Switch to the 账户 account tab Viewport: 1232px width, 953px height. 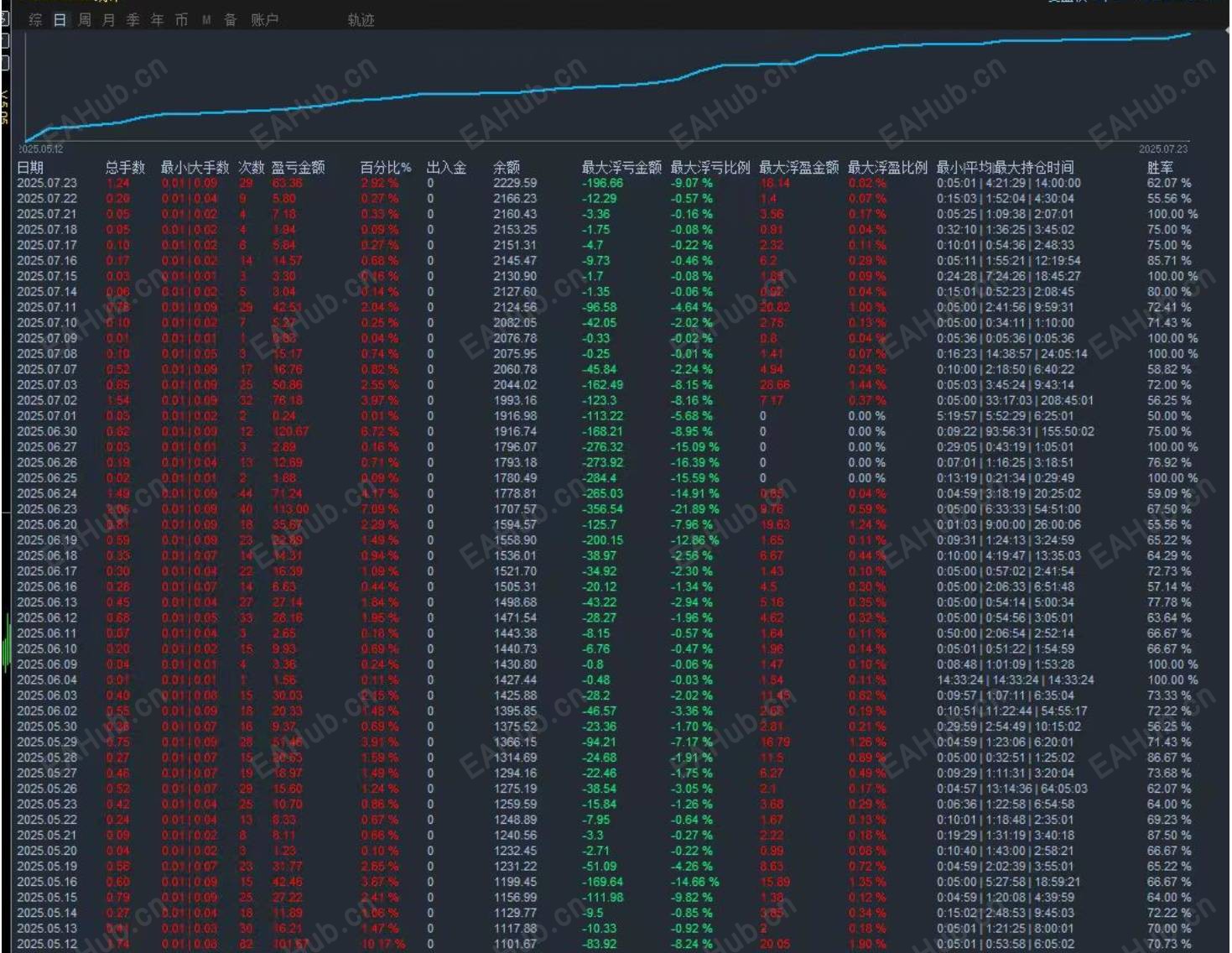(x=264, y=20)
